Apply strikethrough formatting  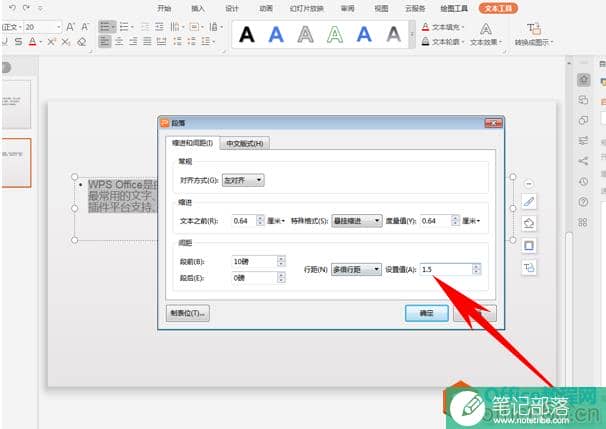click(18, 42)
